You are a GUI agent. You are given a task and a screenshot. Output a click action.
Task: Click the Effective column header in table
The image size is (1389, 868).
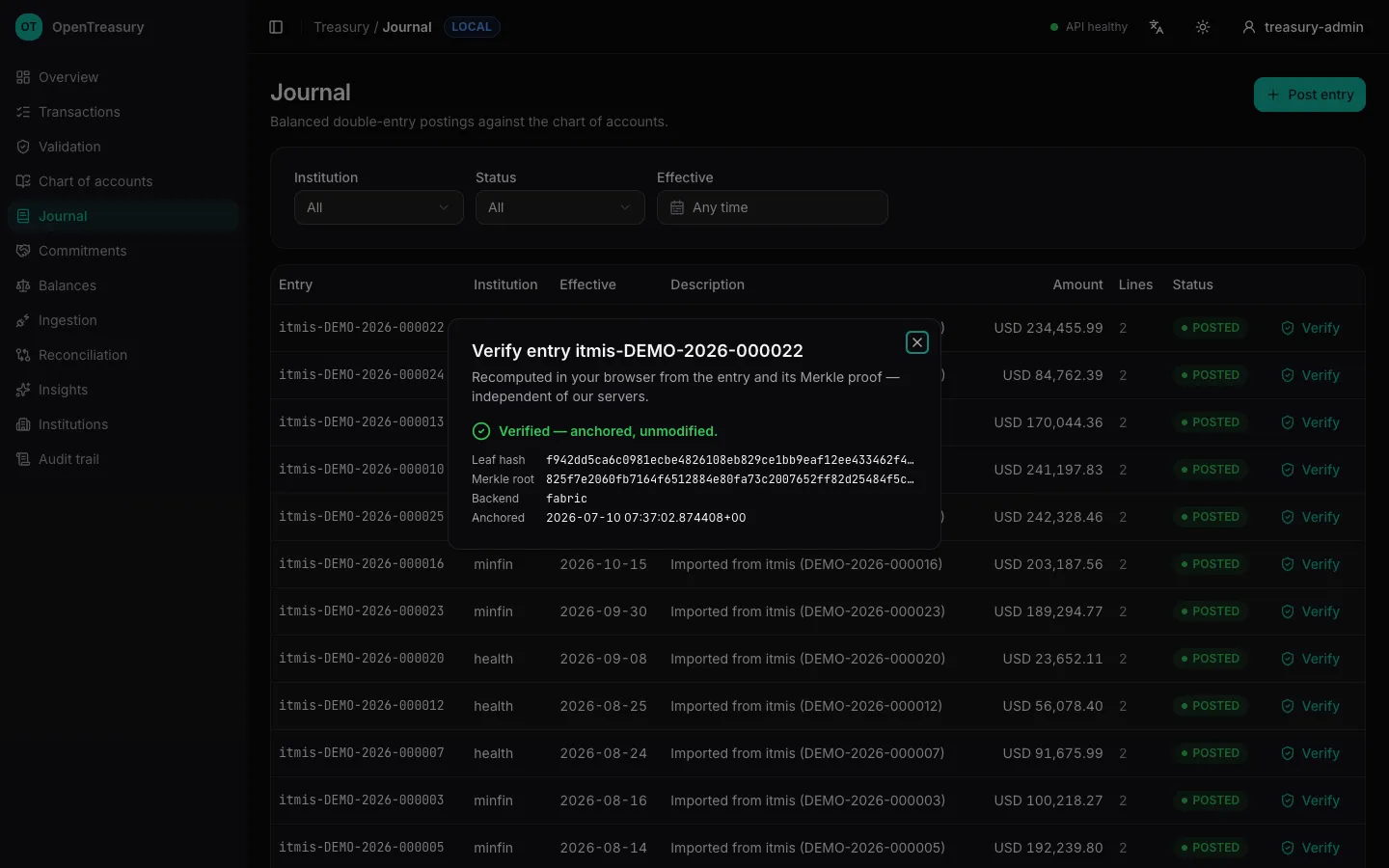pyautogui.click(x=587, y=285)
